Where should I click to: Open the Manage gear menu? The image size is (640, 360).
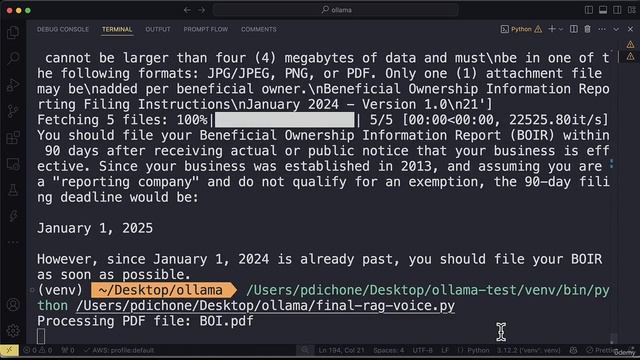[x=13, y=331]
